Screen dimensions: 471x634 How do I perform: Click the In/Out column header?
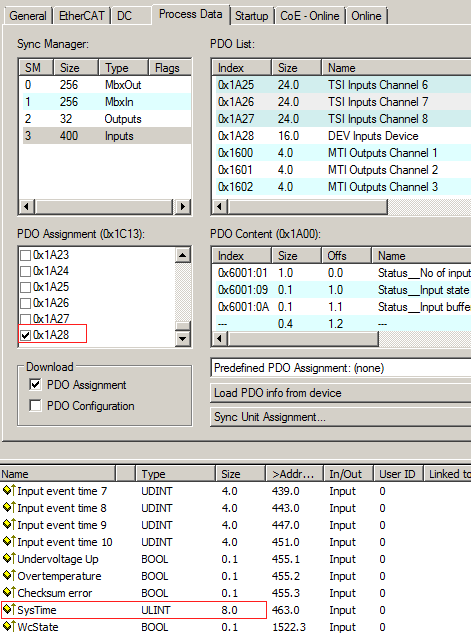pyautogui.click(x=348, y=473)
